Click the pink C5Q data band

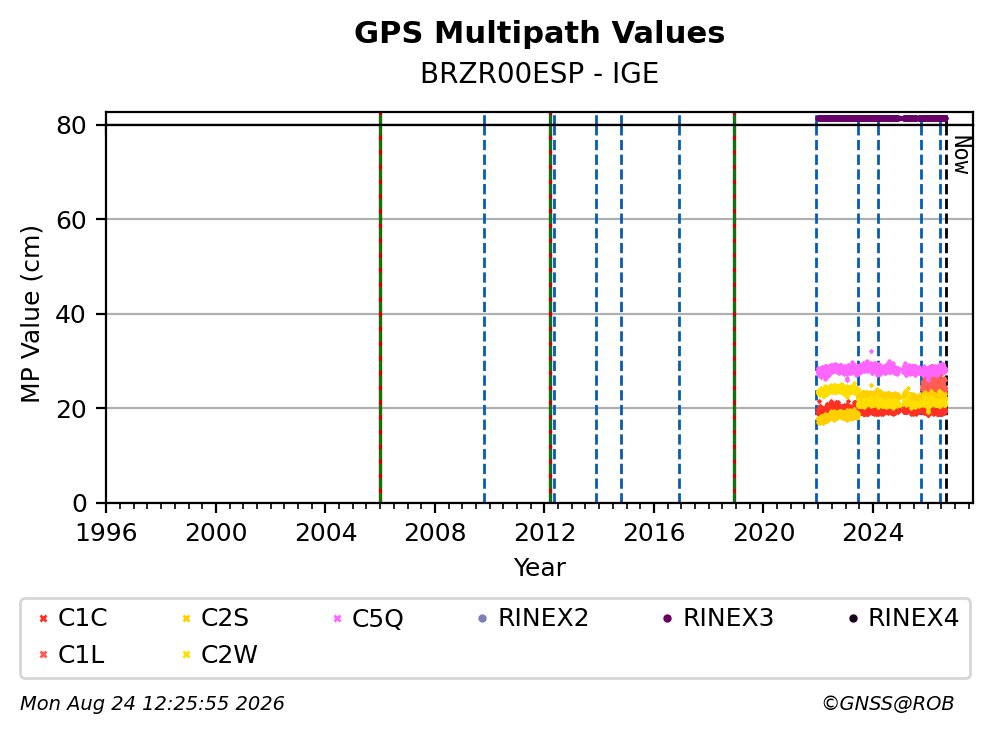(881, 369)
